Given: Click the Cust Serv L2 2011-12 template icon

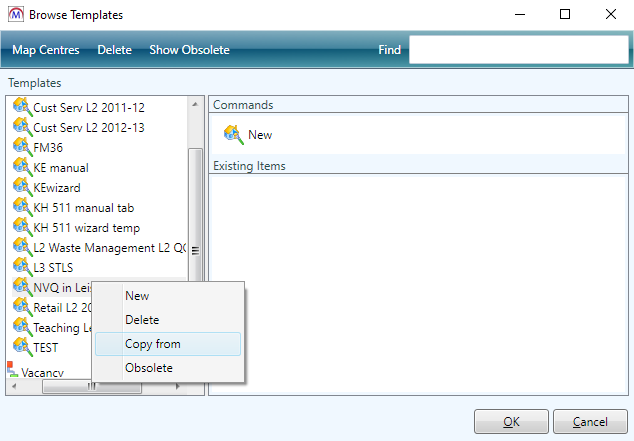Looking at the screenshot, I should [x=22, y=107].
